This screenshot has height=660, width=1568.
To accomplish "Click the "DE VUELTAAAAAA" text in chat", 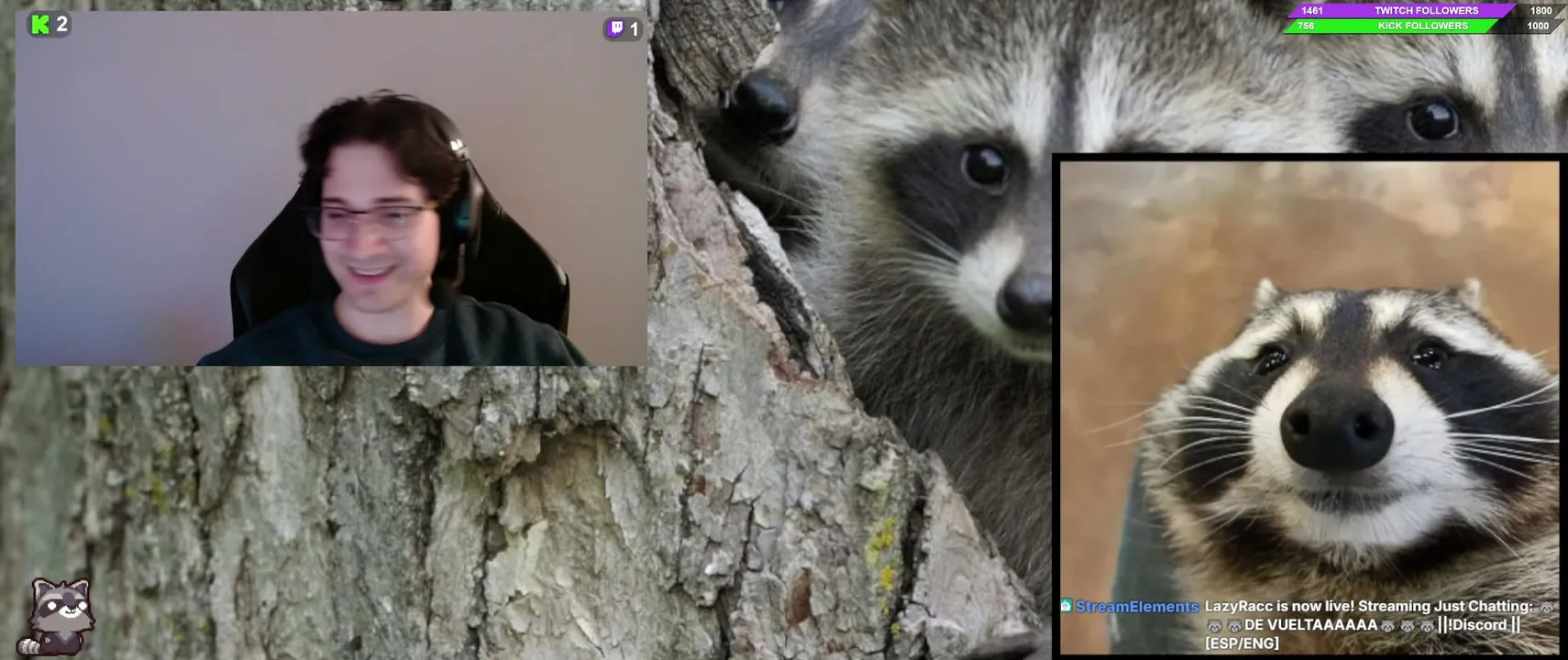I will coord(1310,625).
